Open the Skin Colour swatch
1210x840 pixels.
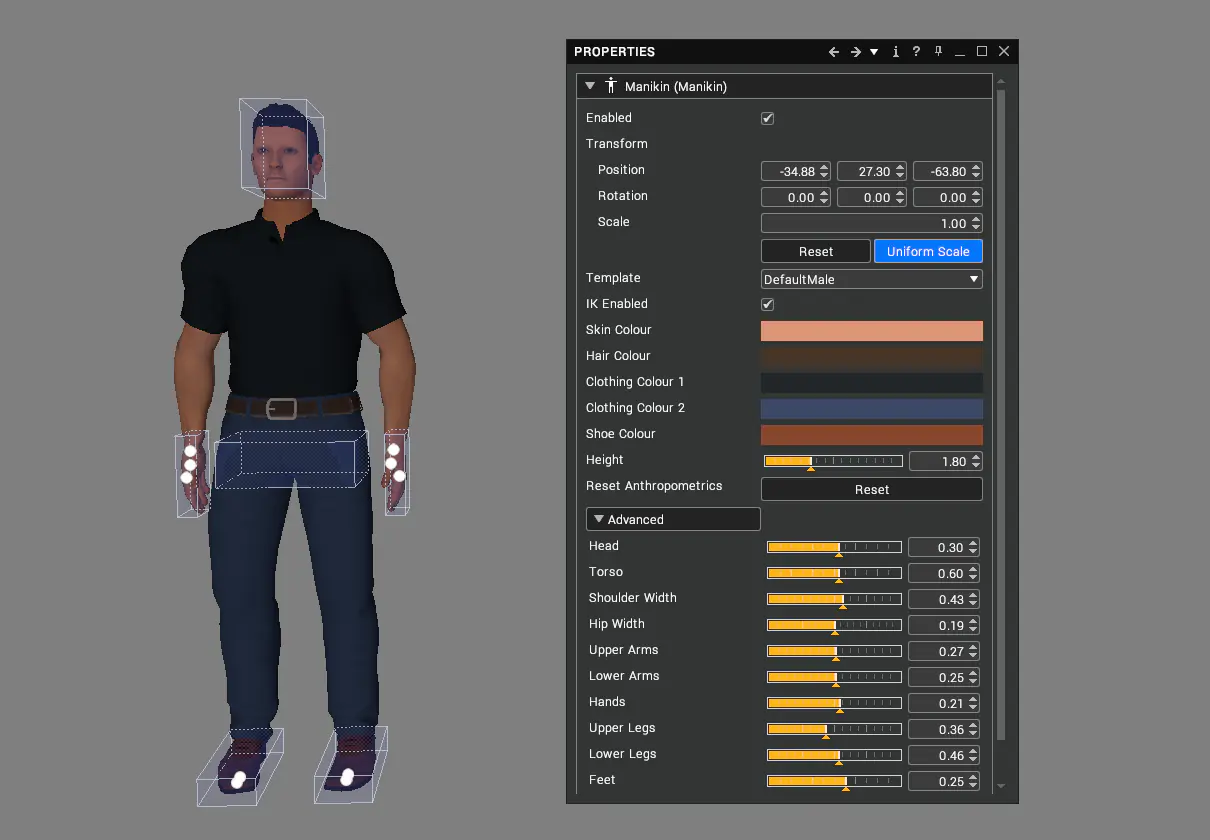872,330
